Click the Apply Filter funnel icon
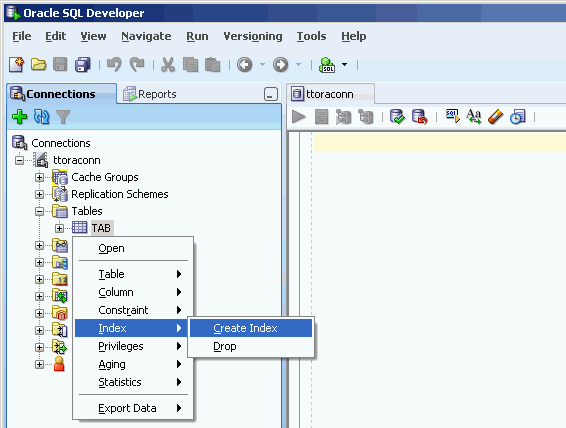The width and height of the screenshot is (566, 428). (63, 117)
